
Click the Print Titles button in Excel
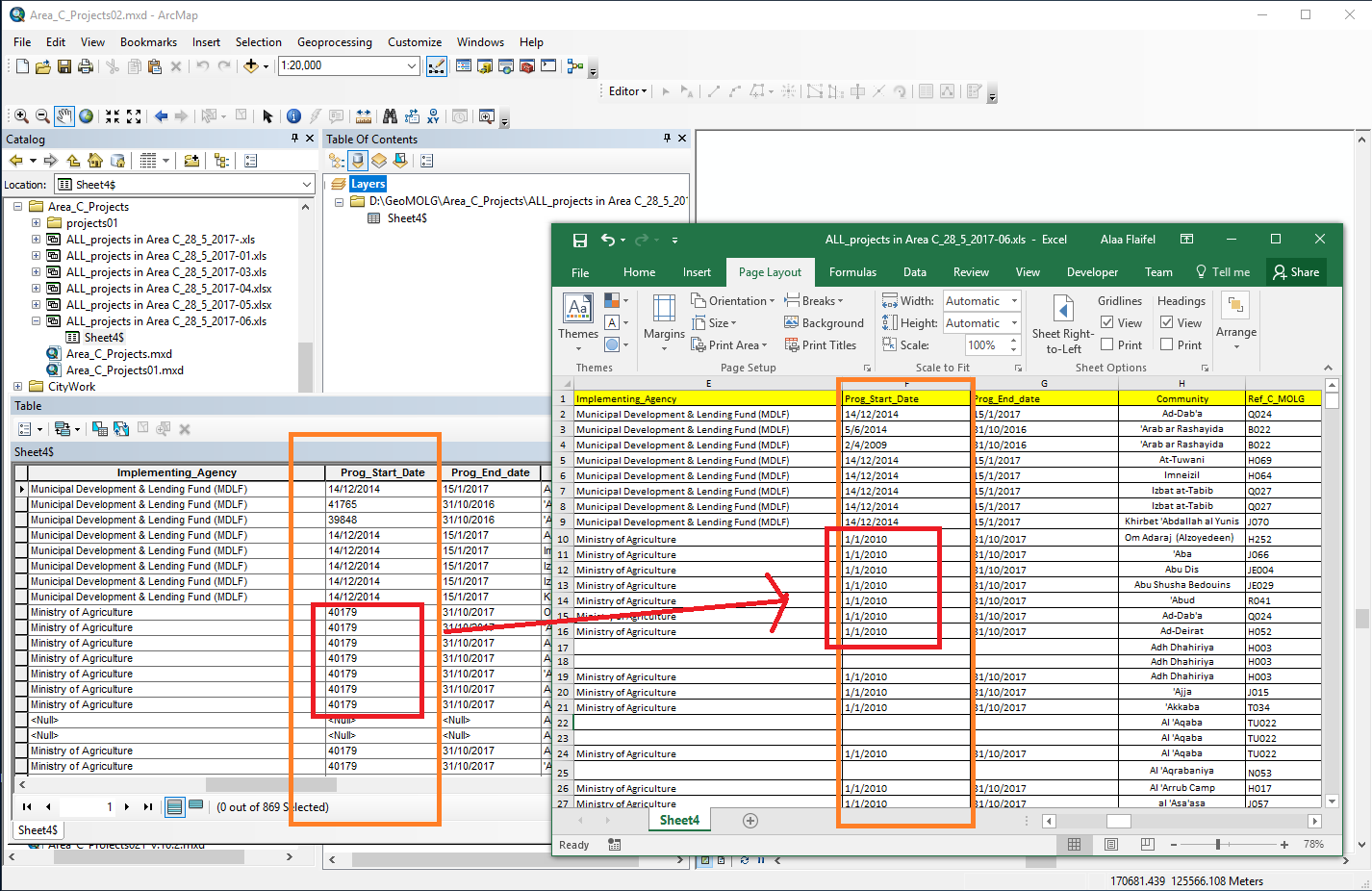pyautogui.click(x=820, y=345)
